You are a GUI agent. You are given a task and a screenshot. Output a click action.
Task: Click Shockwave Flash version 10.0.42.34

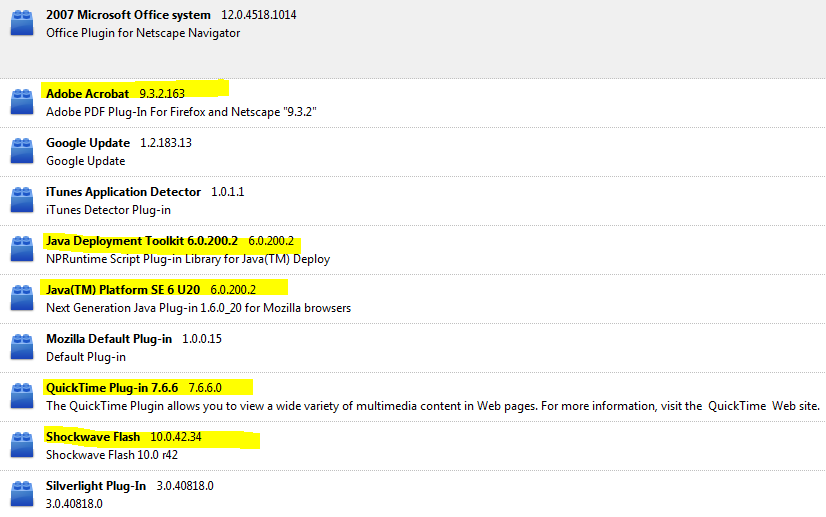point(176,437)
